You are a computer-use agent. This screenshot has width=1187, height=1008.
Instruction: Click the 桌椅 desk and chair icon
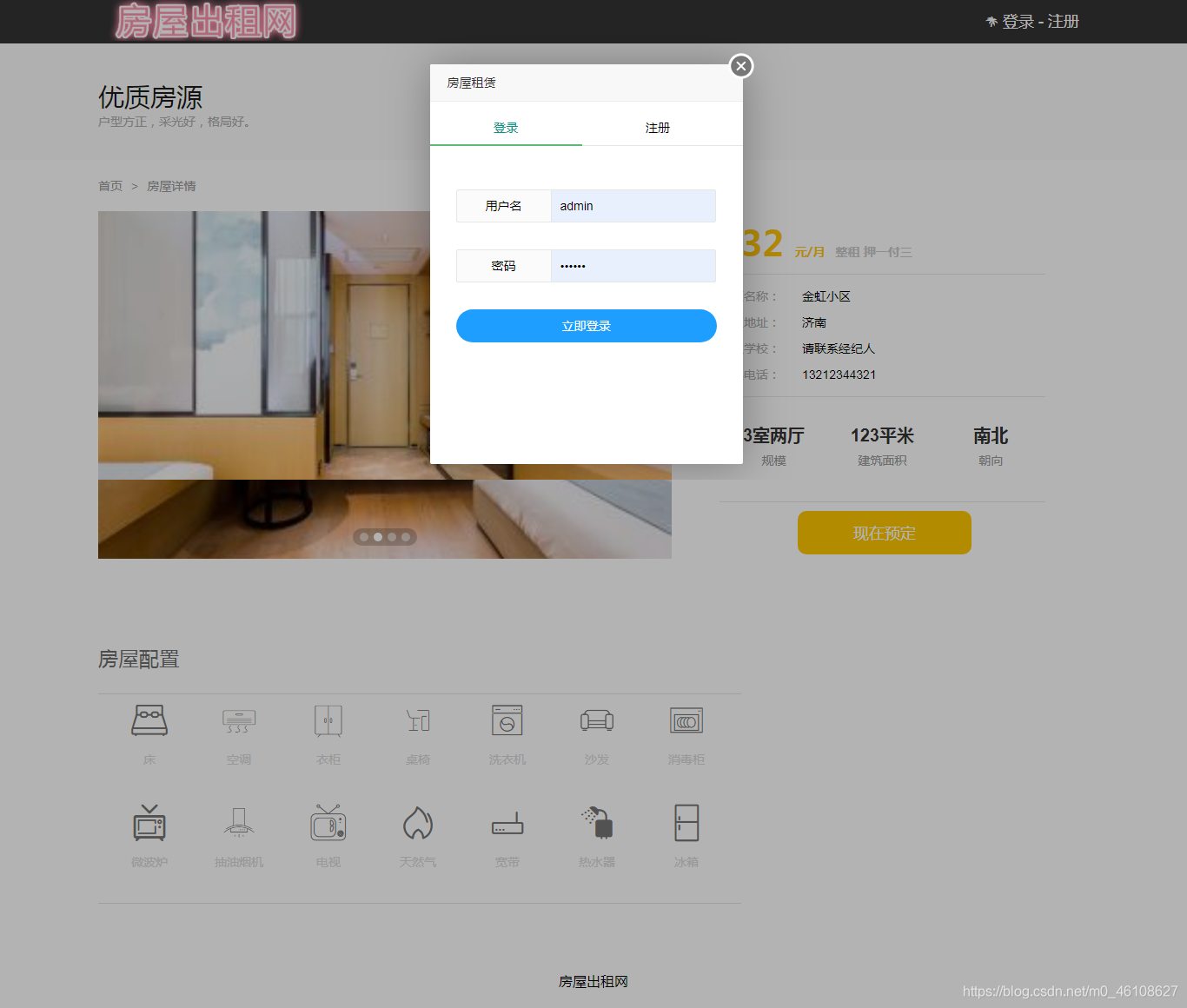pos(418,720)
